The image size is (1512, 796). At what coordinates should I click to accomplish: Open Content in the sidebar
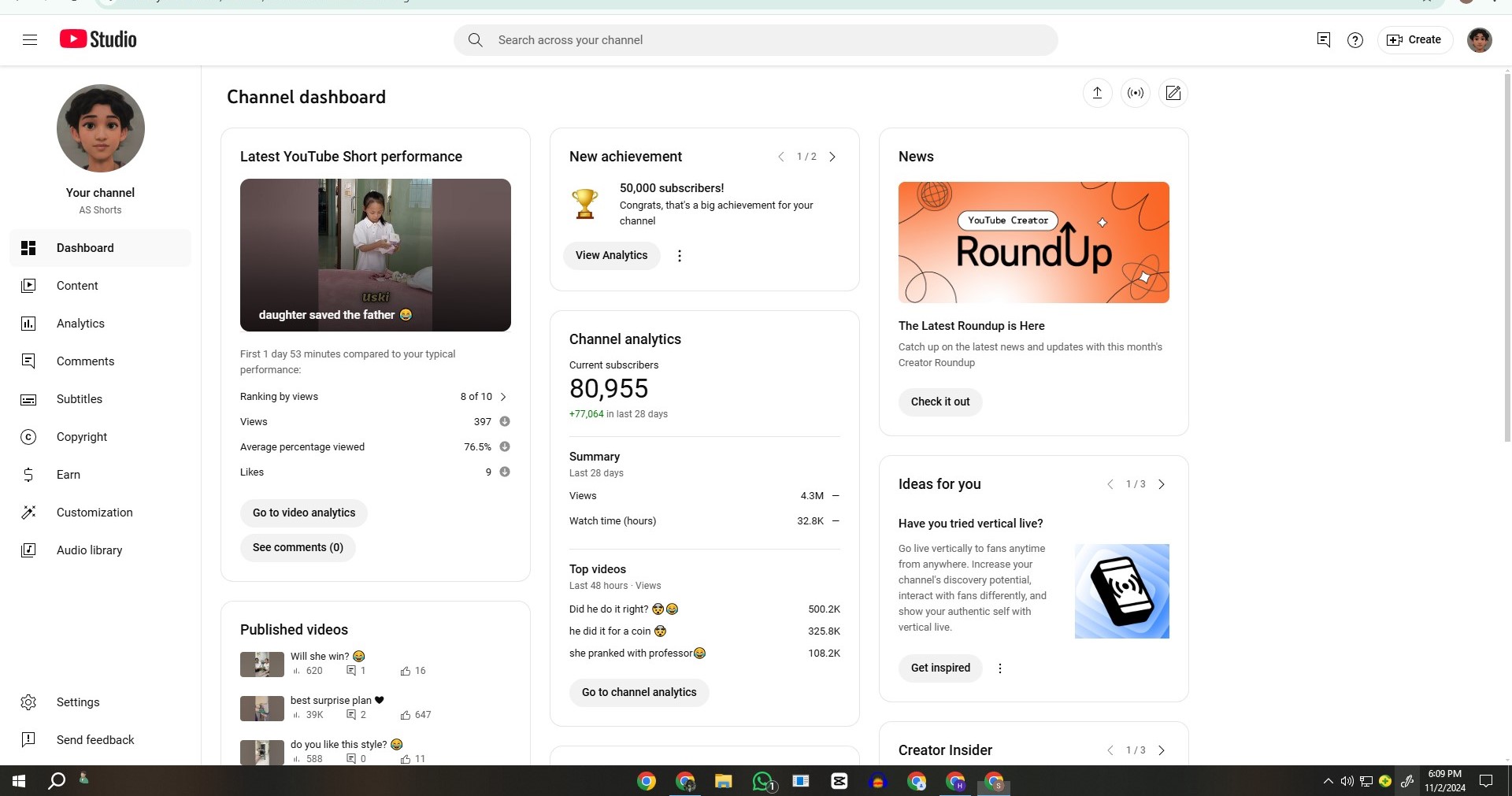pos(101,286)
